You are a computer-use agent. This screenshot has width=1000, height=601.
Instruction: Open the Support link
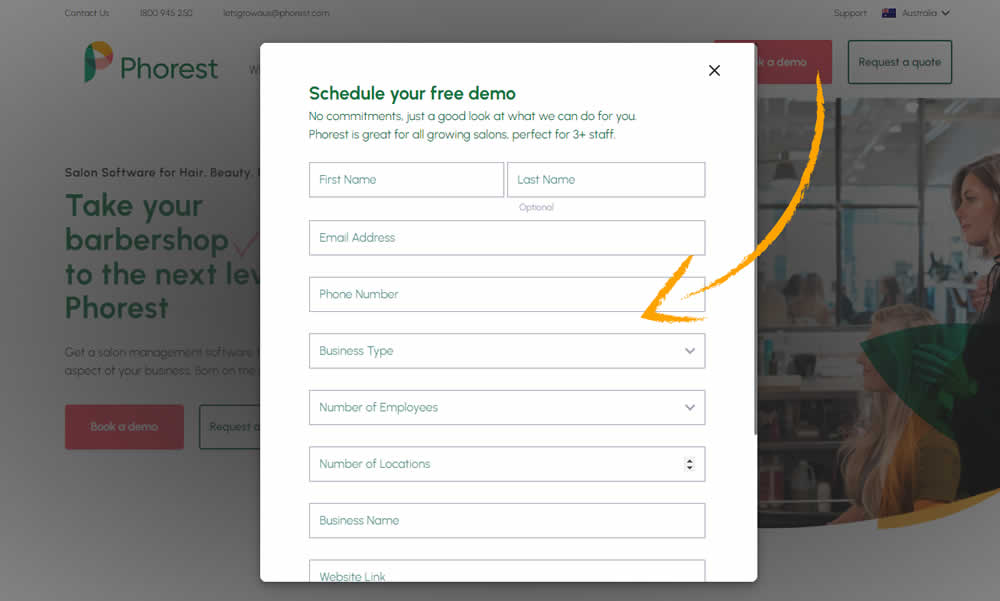click(850, 13)
